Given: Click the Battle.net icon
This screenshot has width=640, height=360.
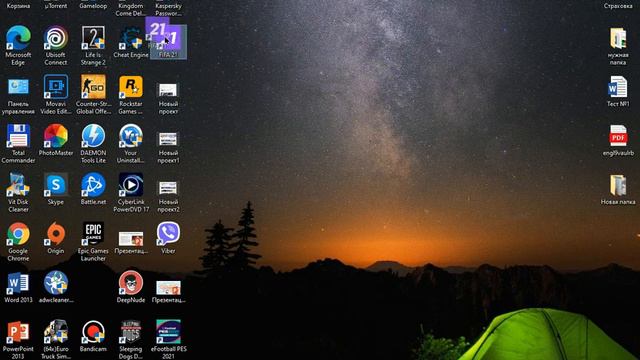Looking at the screenshot, I should pos(93,189).
